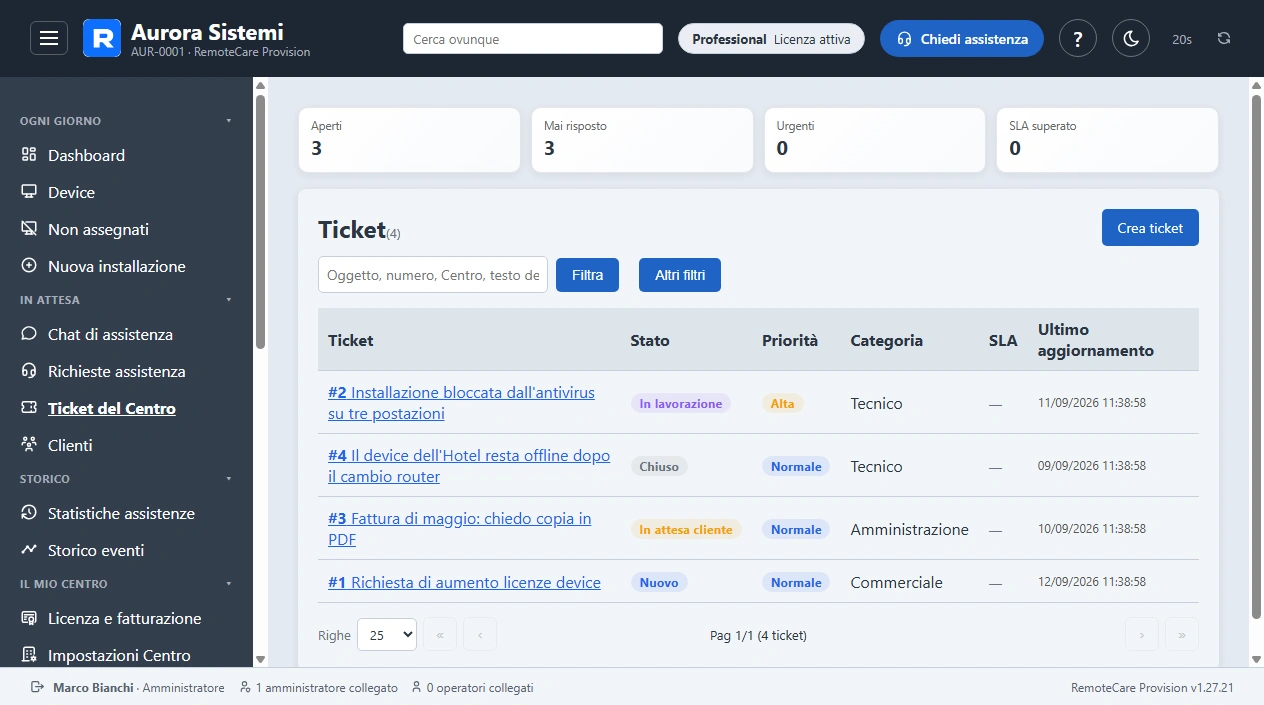Toggle dark mode with moon icon

coord(1131,39)
